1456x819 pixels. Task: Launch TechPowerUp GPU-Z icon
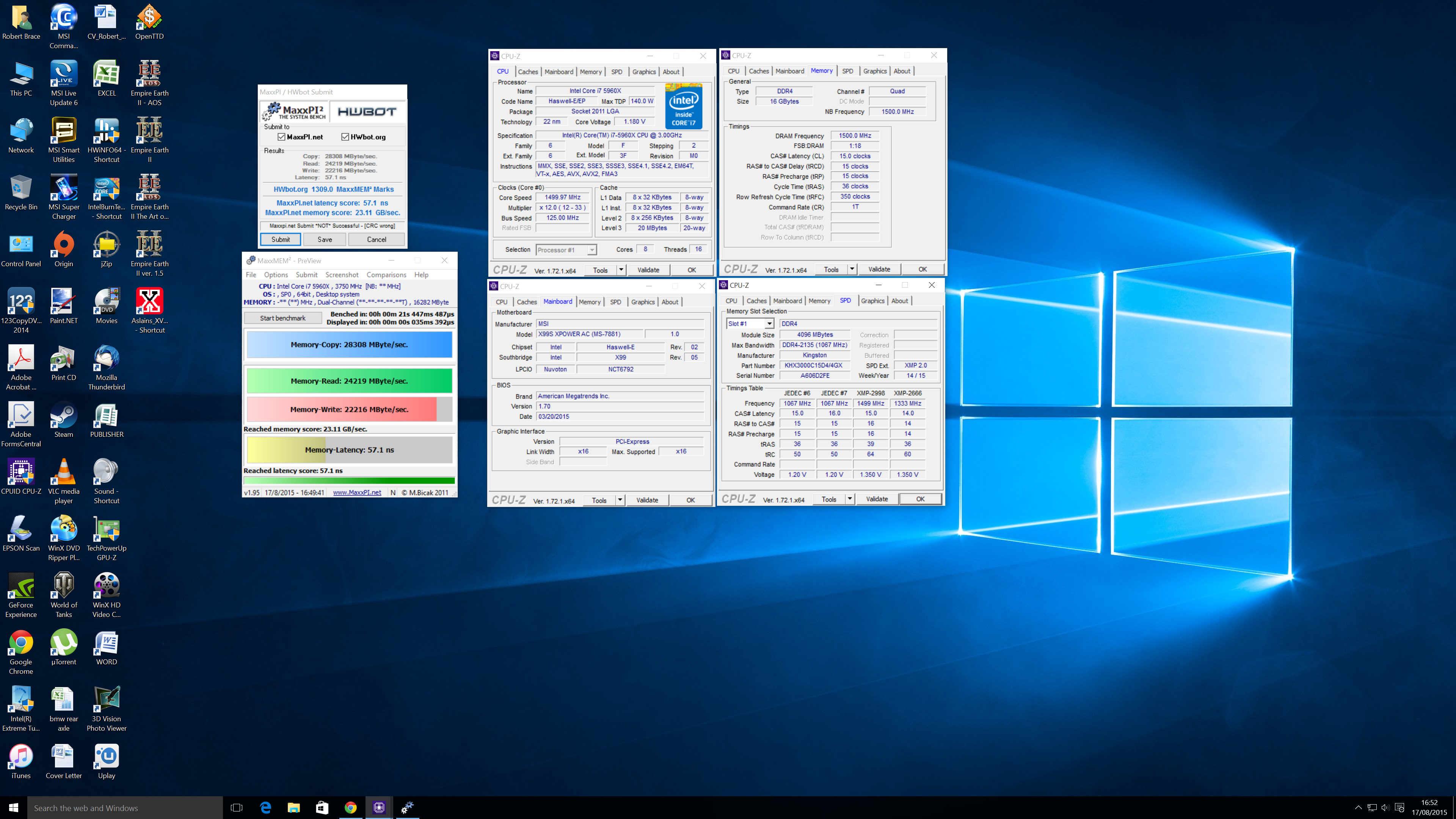pyautogui.click(x=106, y=539)
